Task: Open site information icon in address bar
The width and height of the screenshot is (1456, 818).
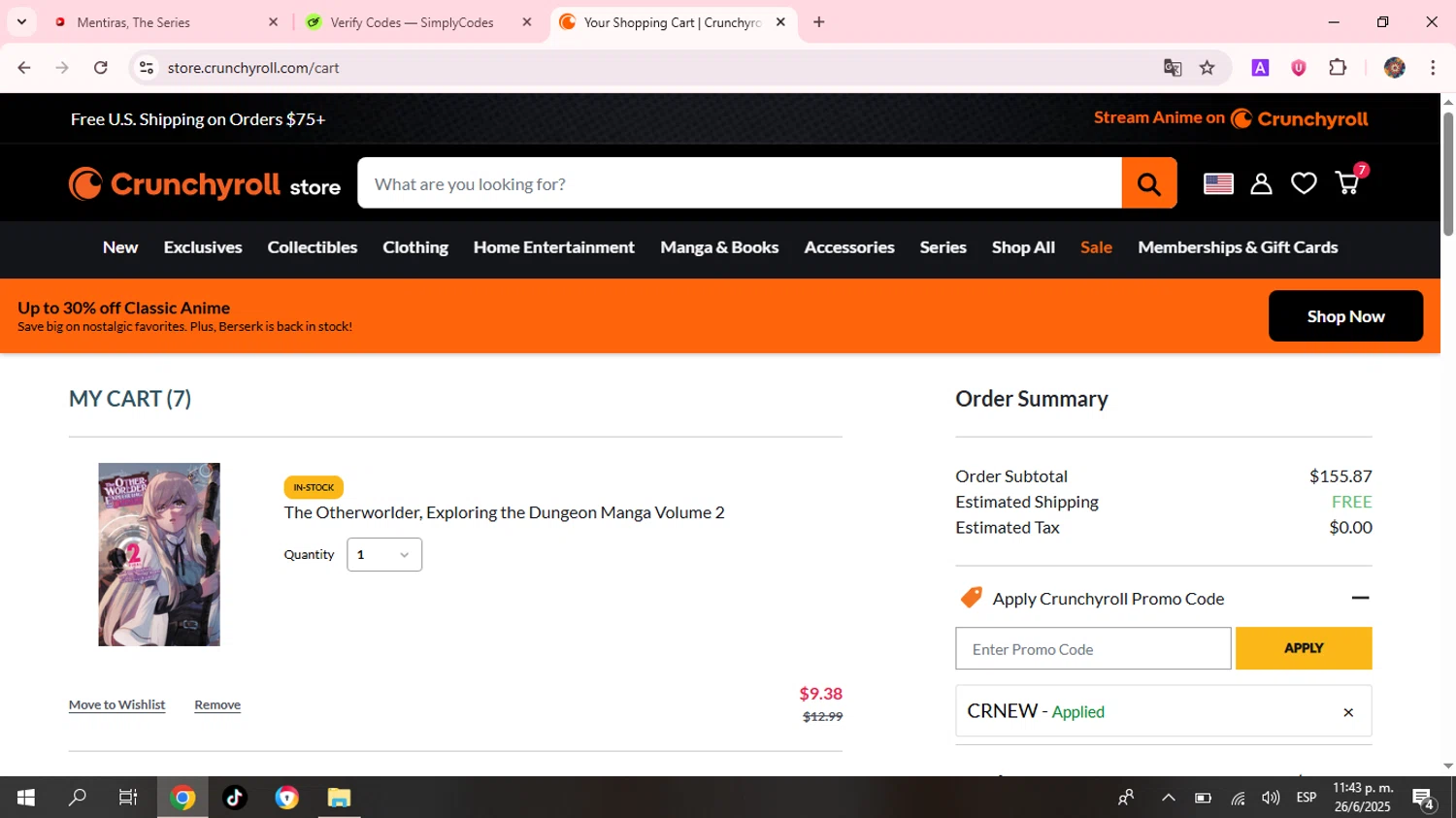Action: pyautogui.click(x=147, y=68)
